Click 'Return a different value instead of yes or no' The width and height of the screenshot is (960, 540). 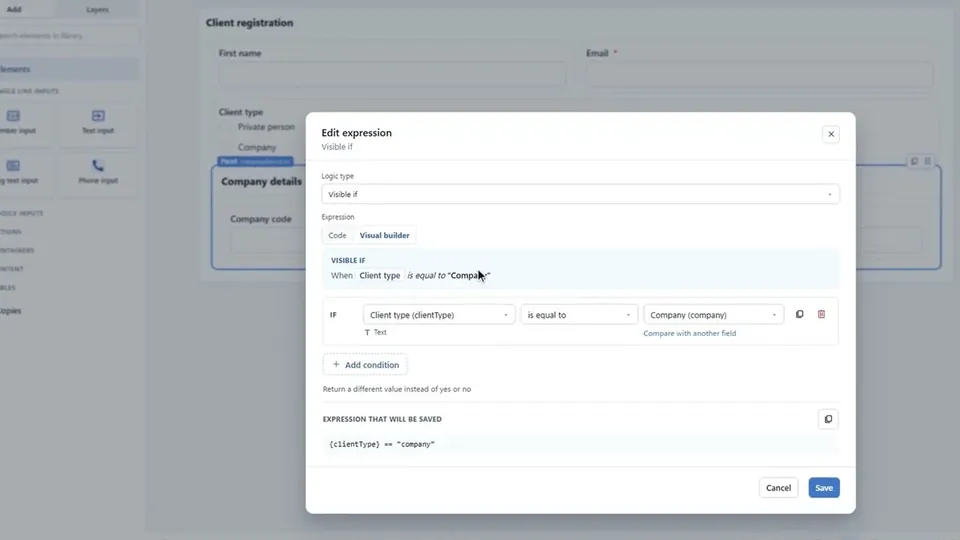[x=397, y=389]
